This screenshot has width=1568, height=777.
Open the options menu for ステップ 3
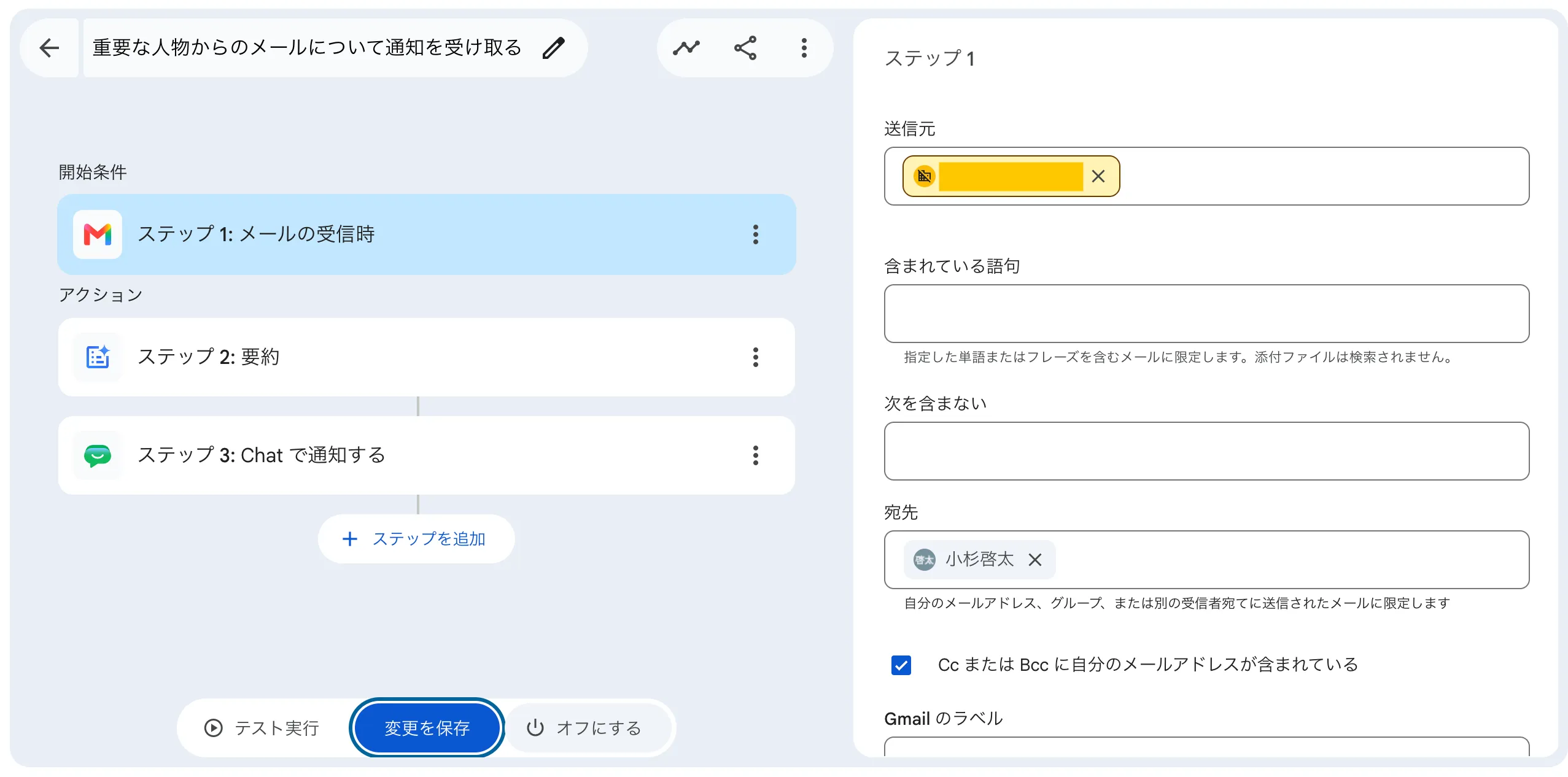756,455
